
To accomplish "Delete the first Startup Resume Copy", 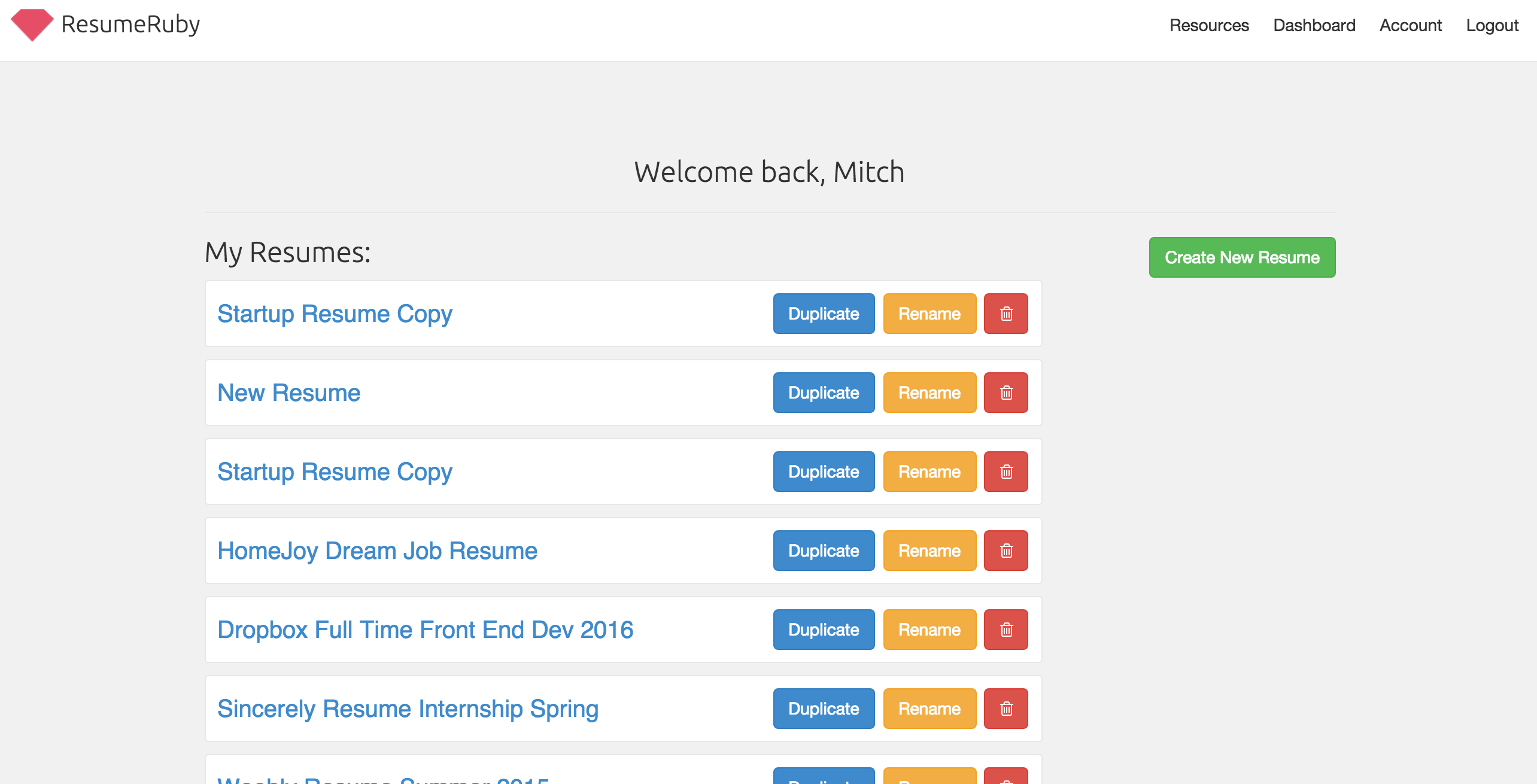I will tap(1006, 314).
